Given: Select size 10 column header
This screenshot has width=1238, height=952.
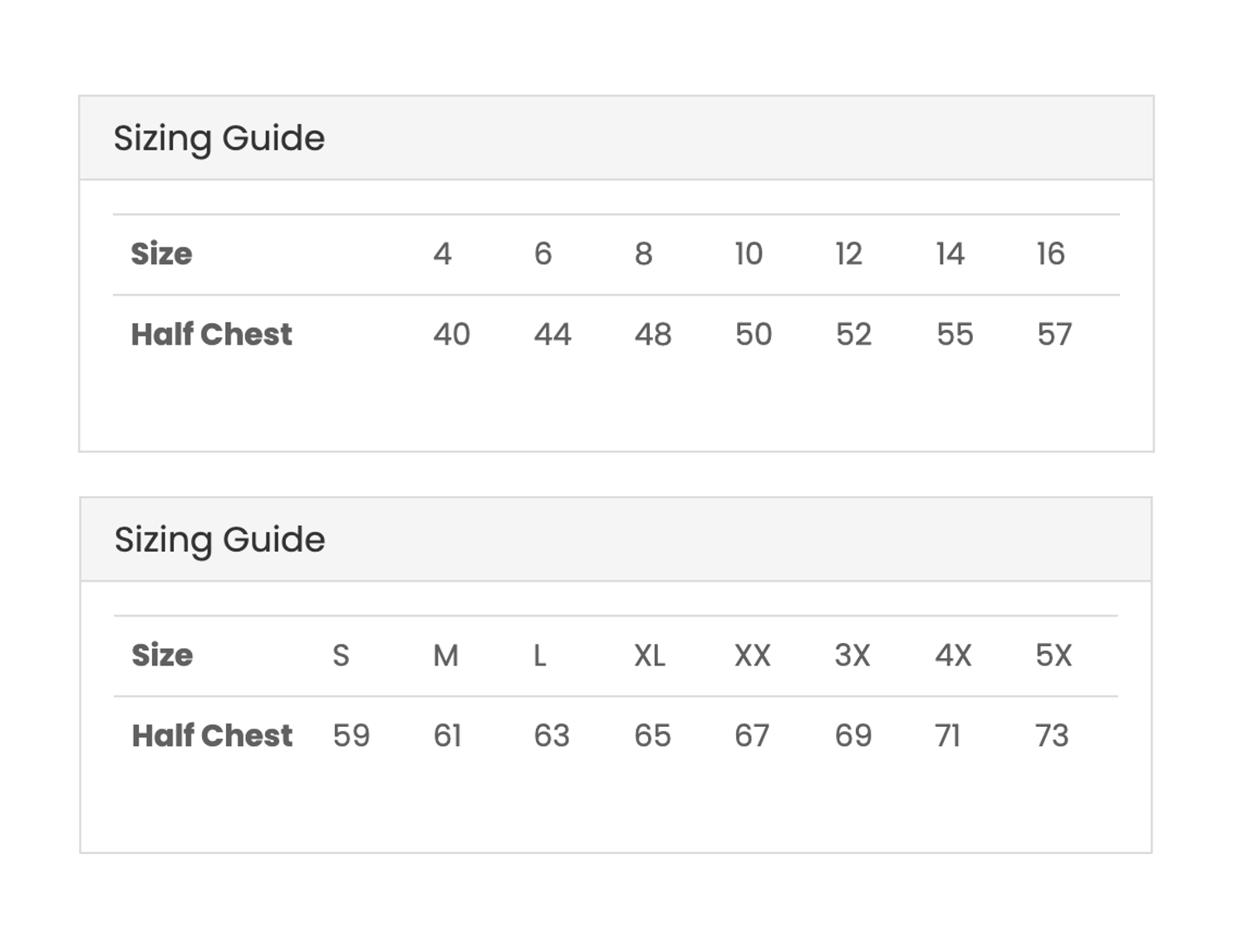Looking at the screenshot, I should click(x=749, y=254).
